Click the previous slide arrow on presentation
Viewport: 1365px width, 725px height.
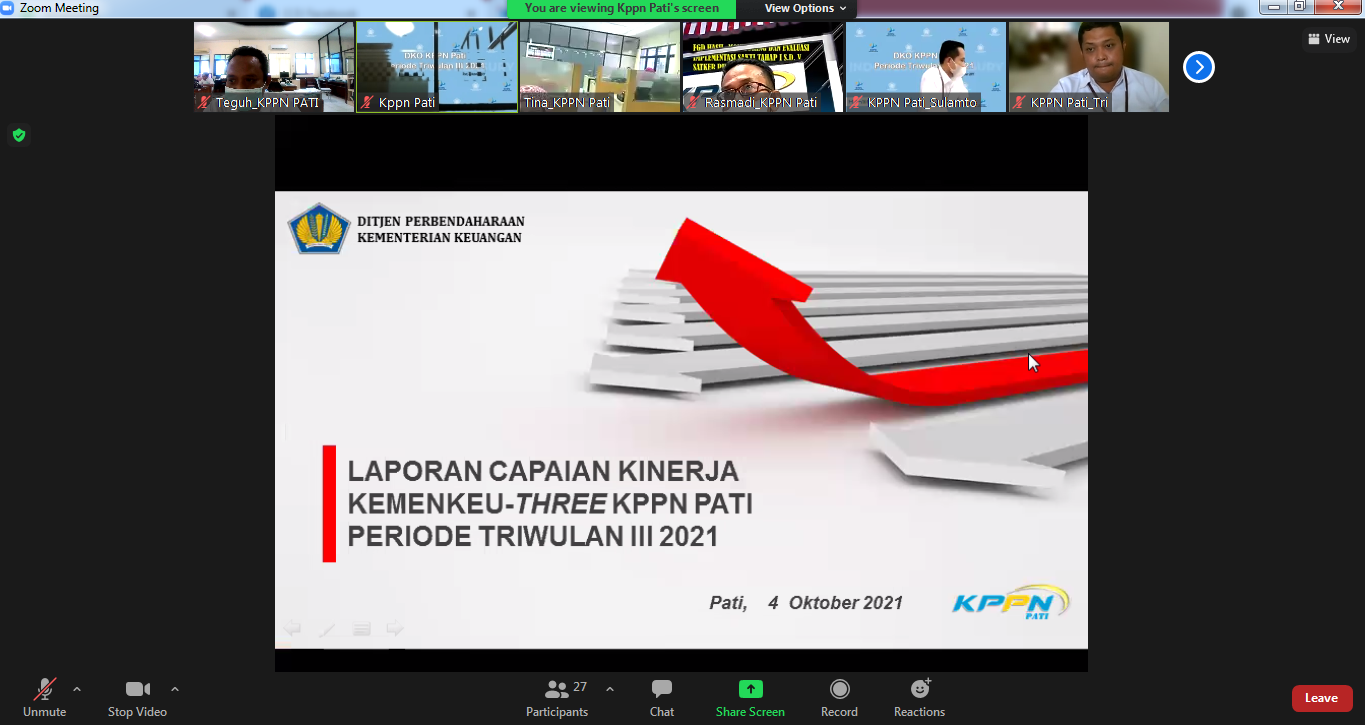[292, 628]
